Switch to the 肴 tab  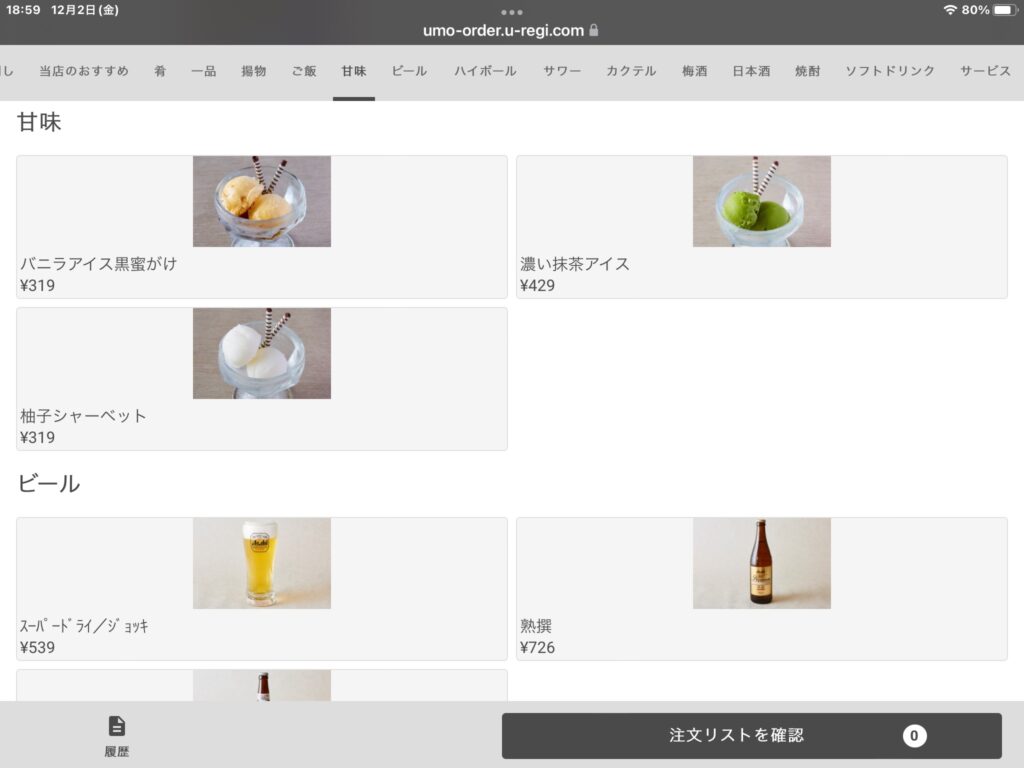(x=160, y=71)
